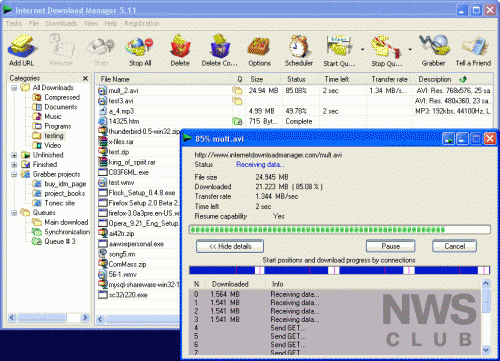Viewport: 500px width, 361px height.
Task: Click the connections list scroll up arrow
Action: pos(486,284)
